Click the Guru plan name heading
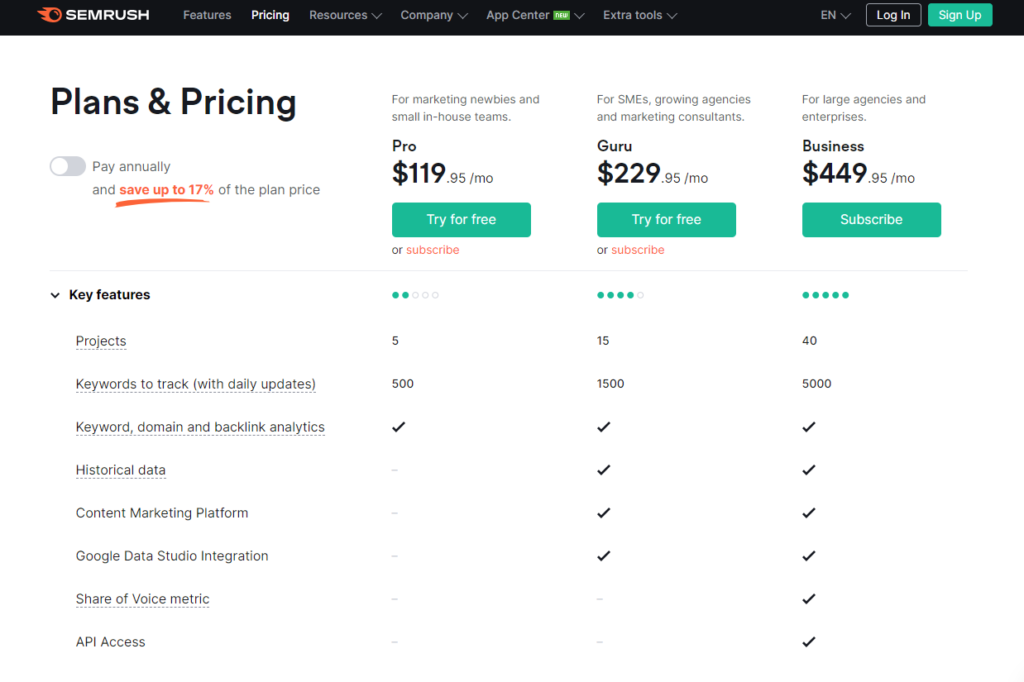 [615, 146]
